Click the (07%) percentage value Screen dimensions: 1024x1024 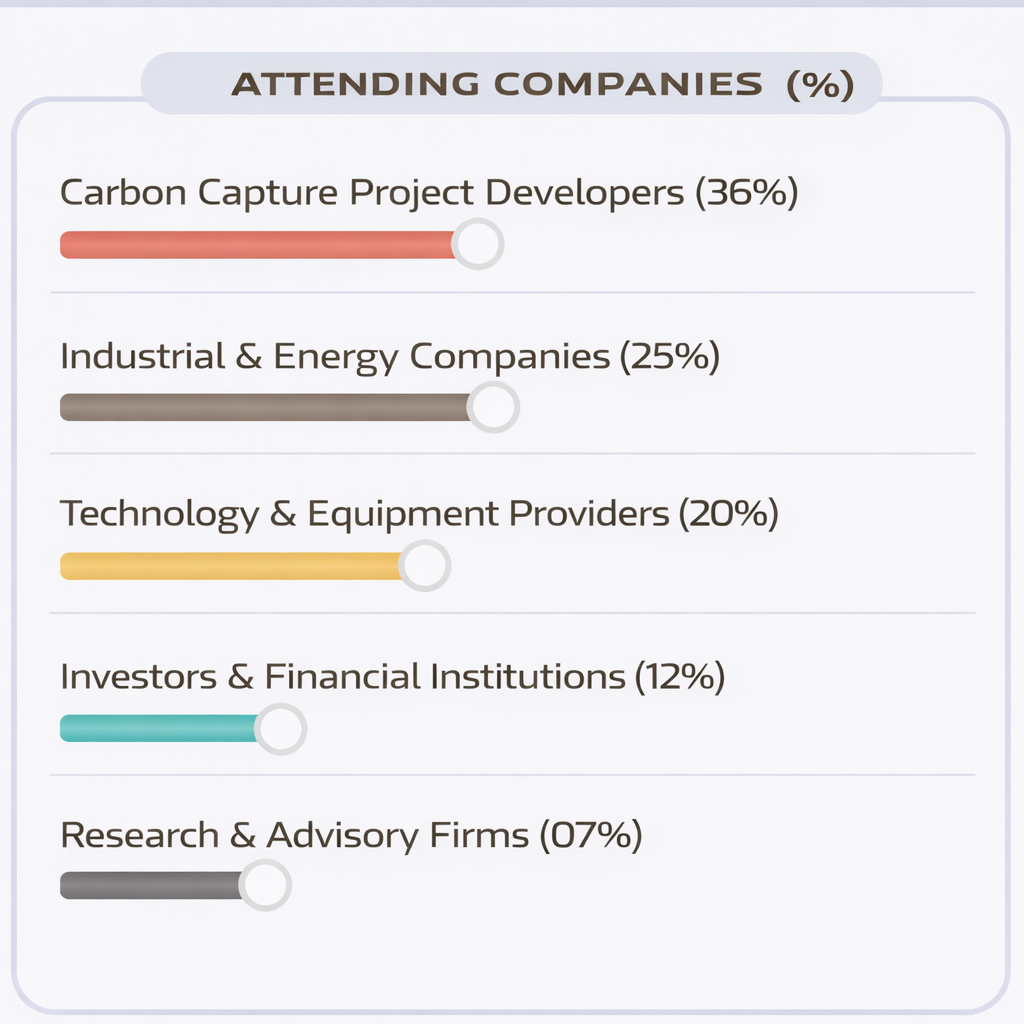point(590,835)
